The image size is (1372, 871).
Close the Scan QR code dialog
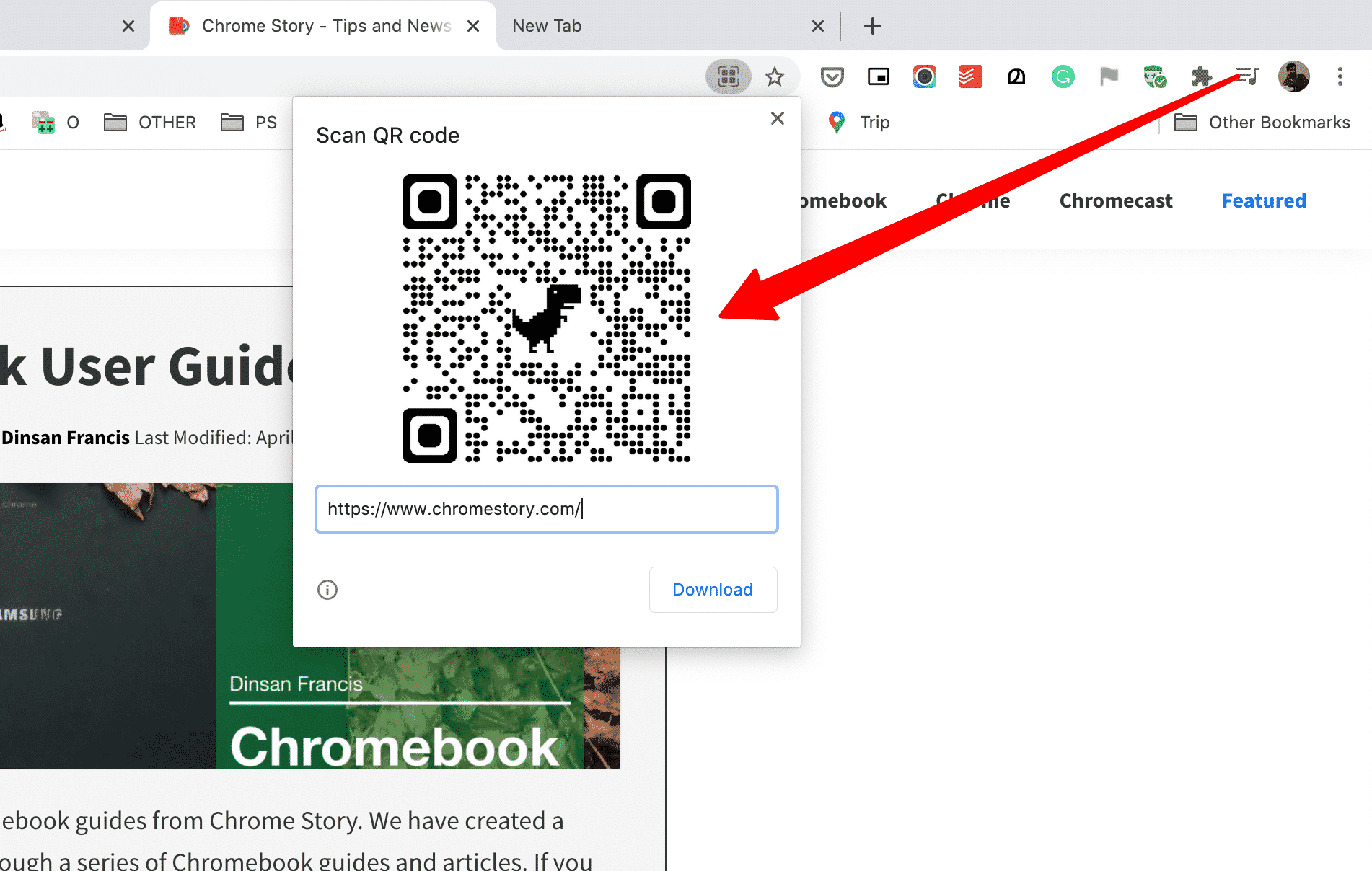pyautogui.click(x=777, y=118)
